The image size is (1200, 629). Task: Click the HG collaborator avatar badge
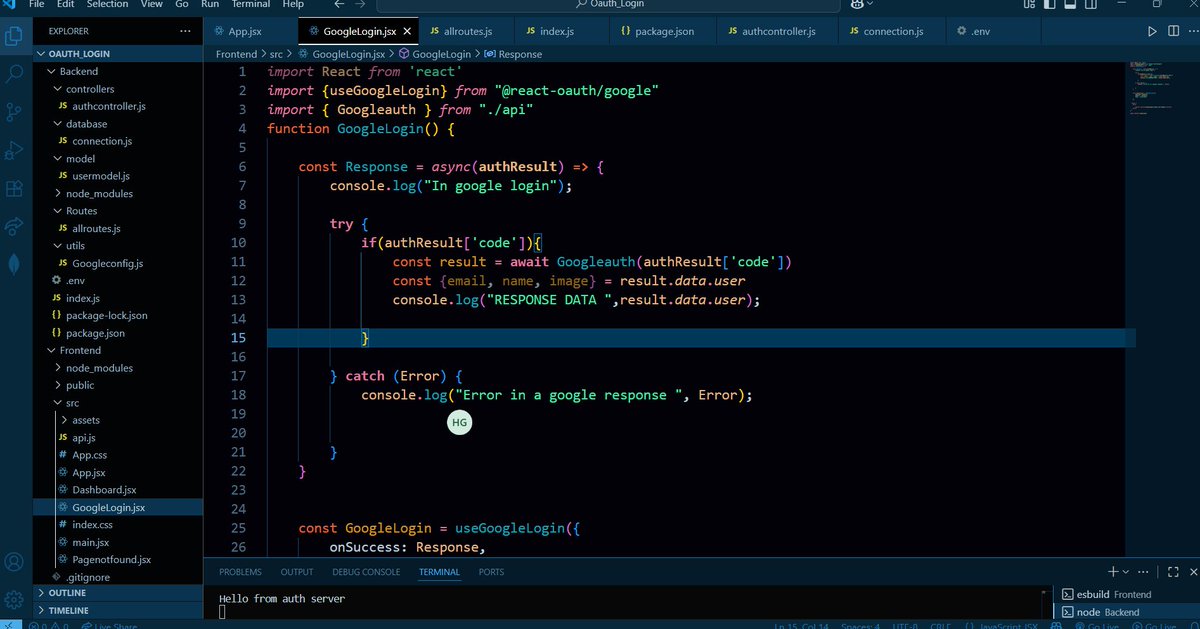pyautogui.click(x=459, y=423)
